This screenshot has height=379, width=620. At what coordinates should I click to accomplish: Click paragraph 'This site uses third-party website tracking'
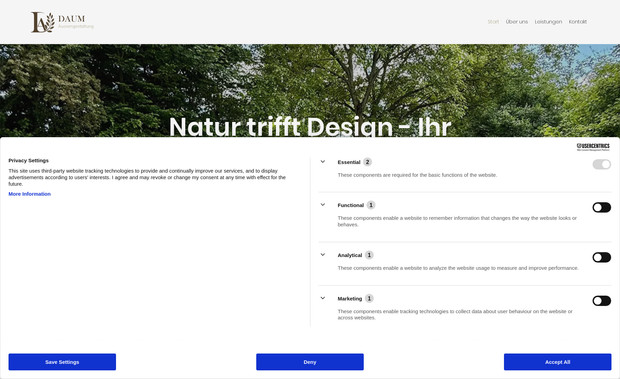147,177
